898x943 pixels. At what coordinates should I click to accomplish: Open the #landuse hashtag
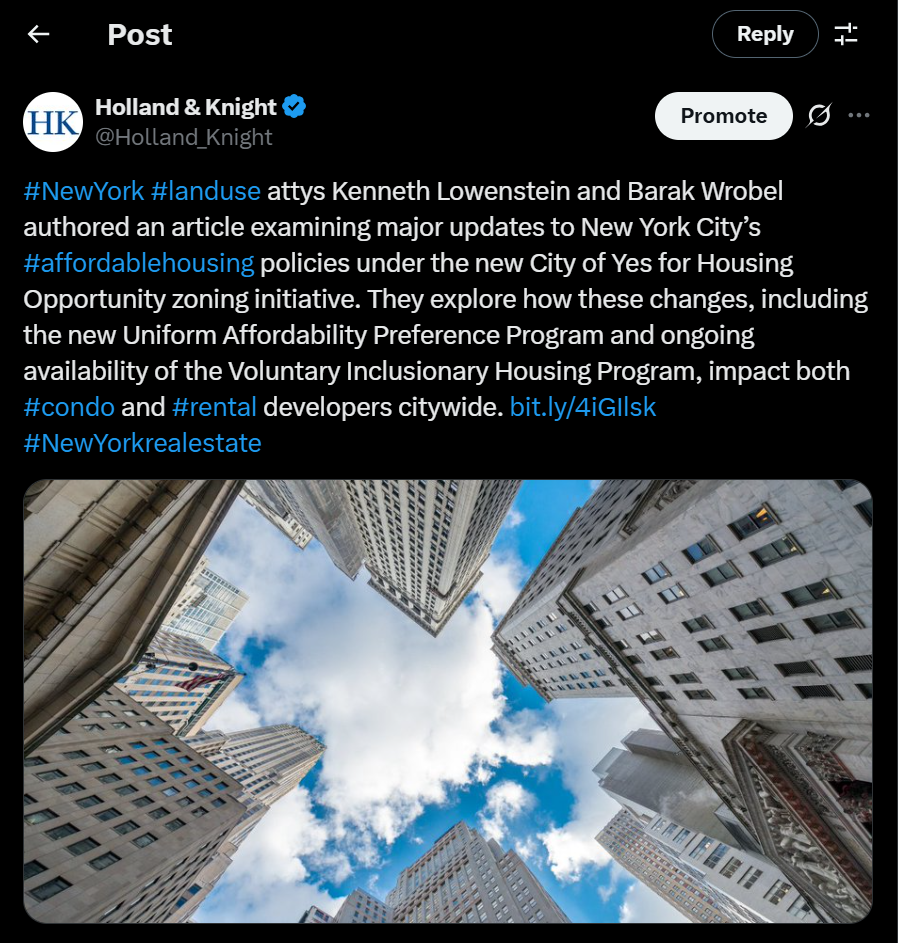click(206, 191)
